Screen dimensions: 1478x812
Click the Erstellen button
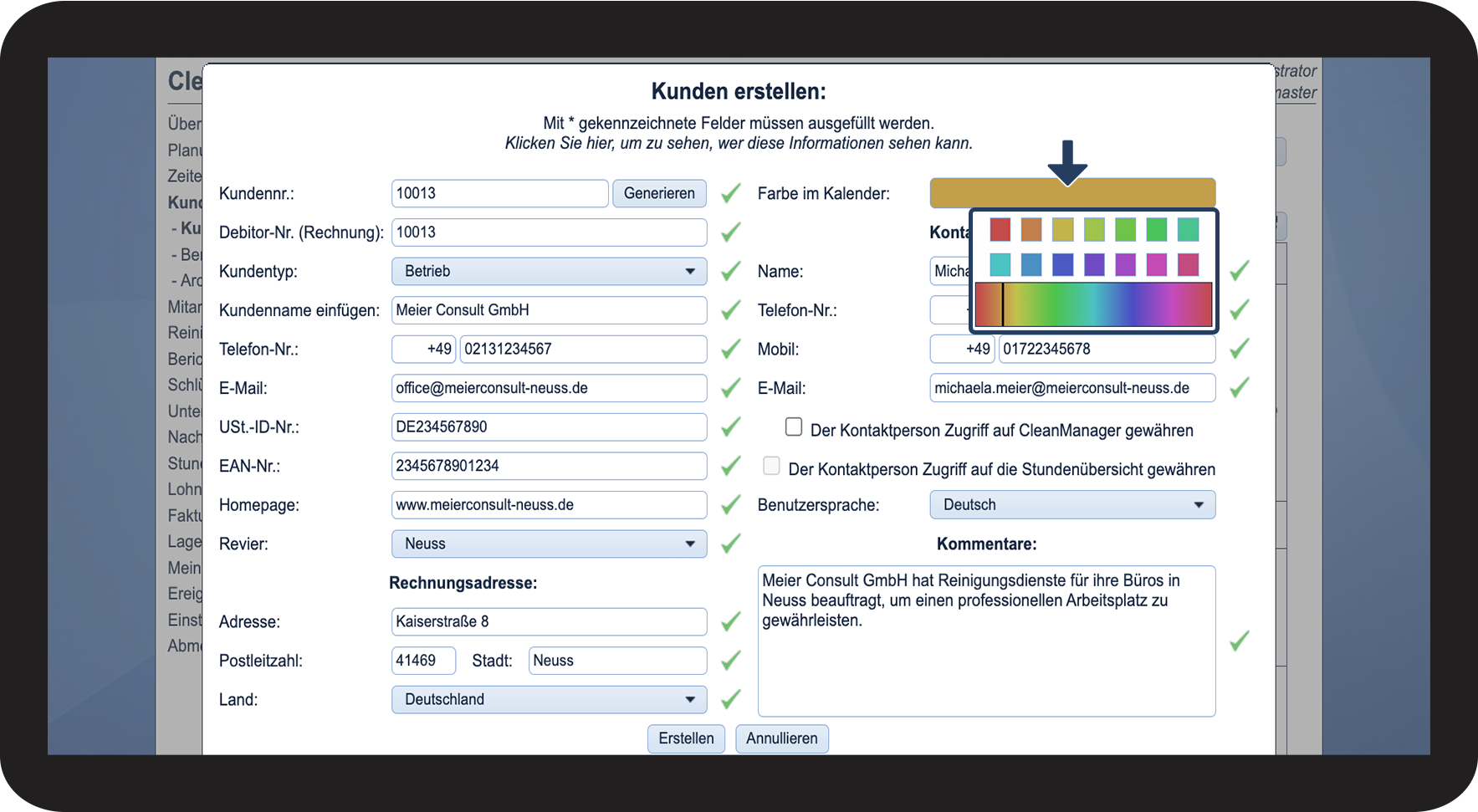coord(686,738)
